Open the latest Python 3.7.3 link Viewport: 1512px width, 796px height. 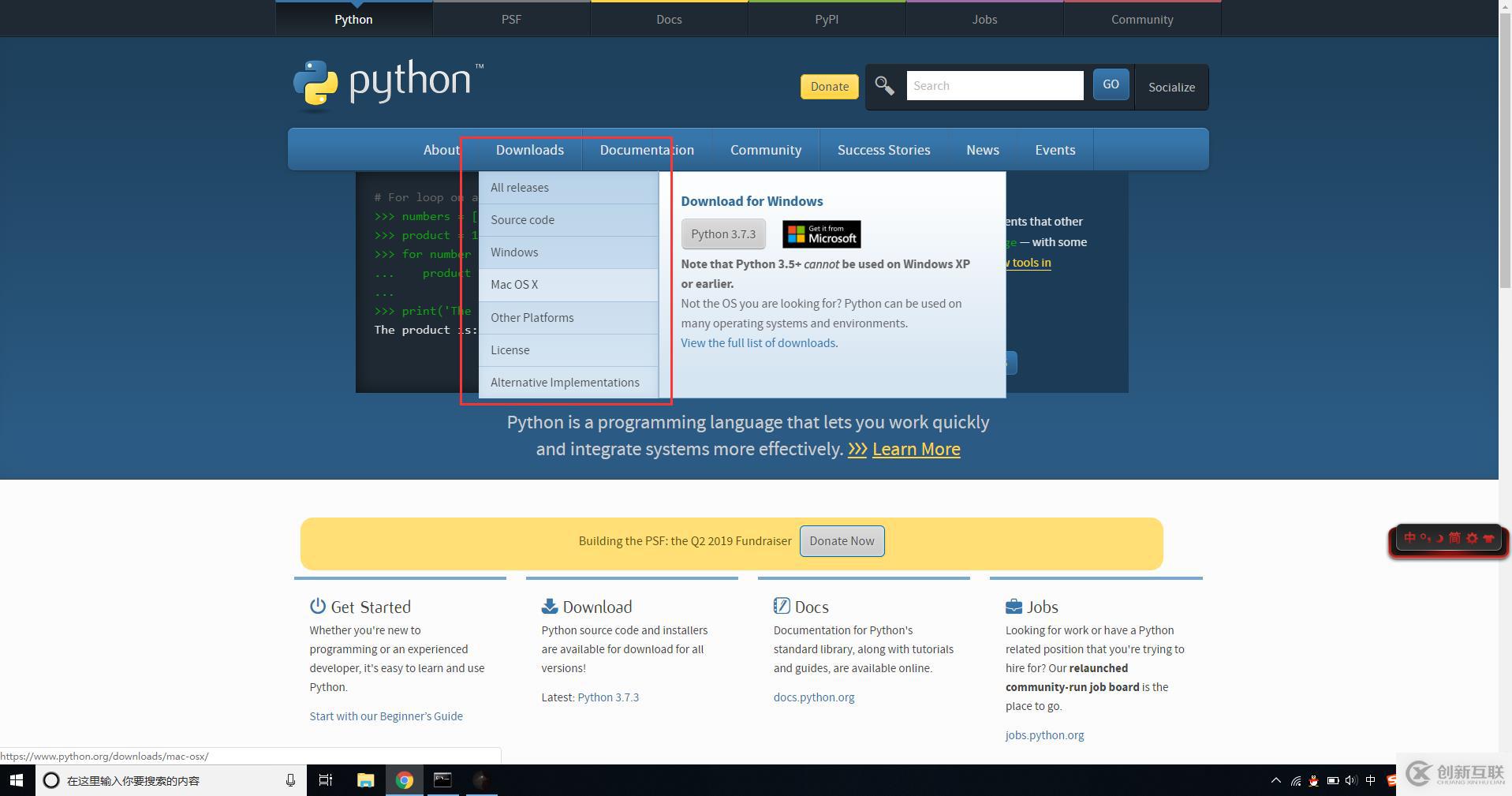(608, 697)
